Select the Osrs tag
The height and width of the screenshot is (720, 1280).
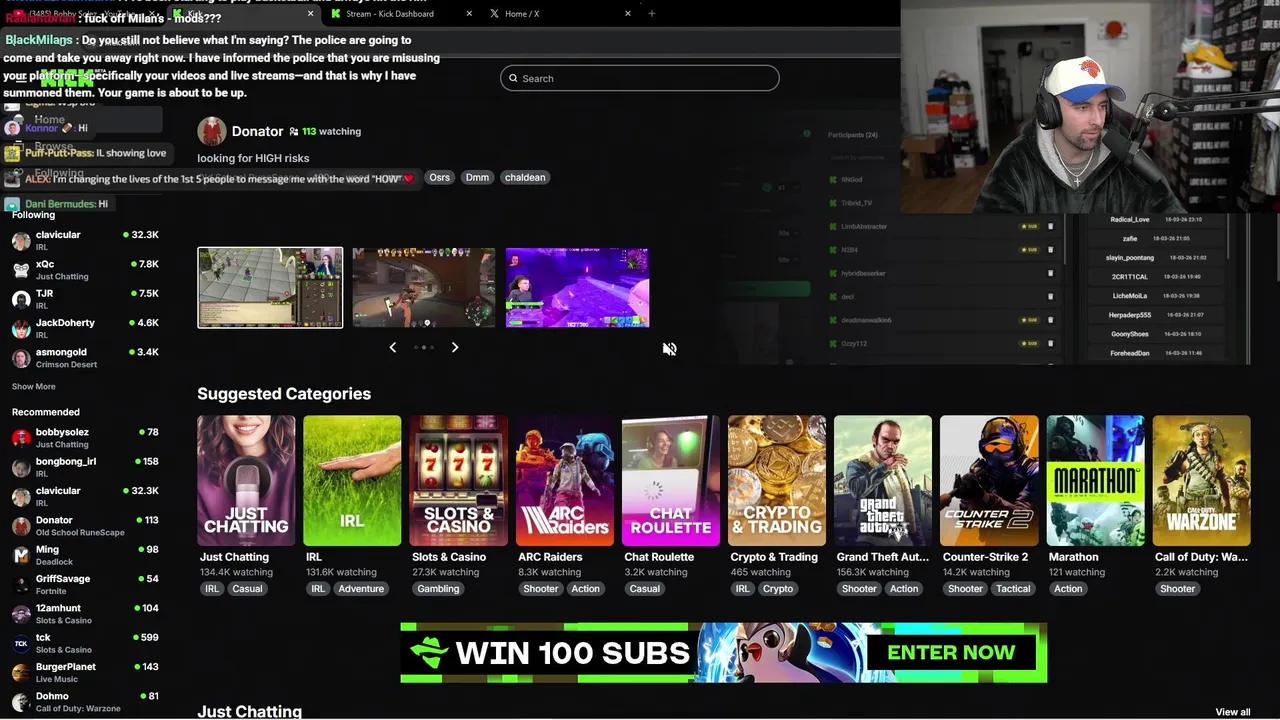[x=439, y=177]
